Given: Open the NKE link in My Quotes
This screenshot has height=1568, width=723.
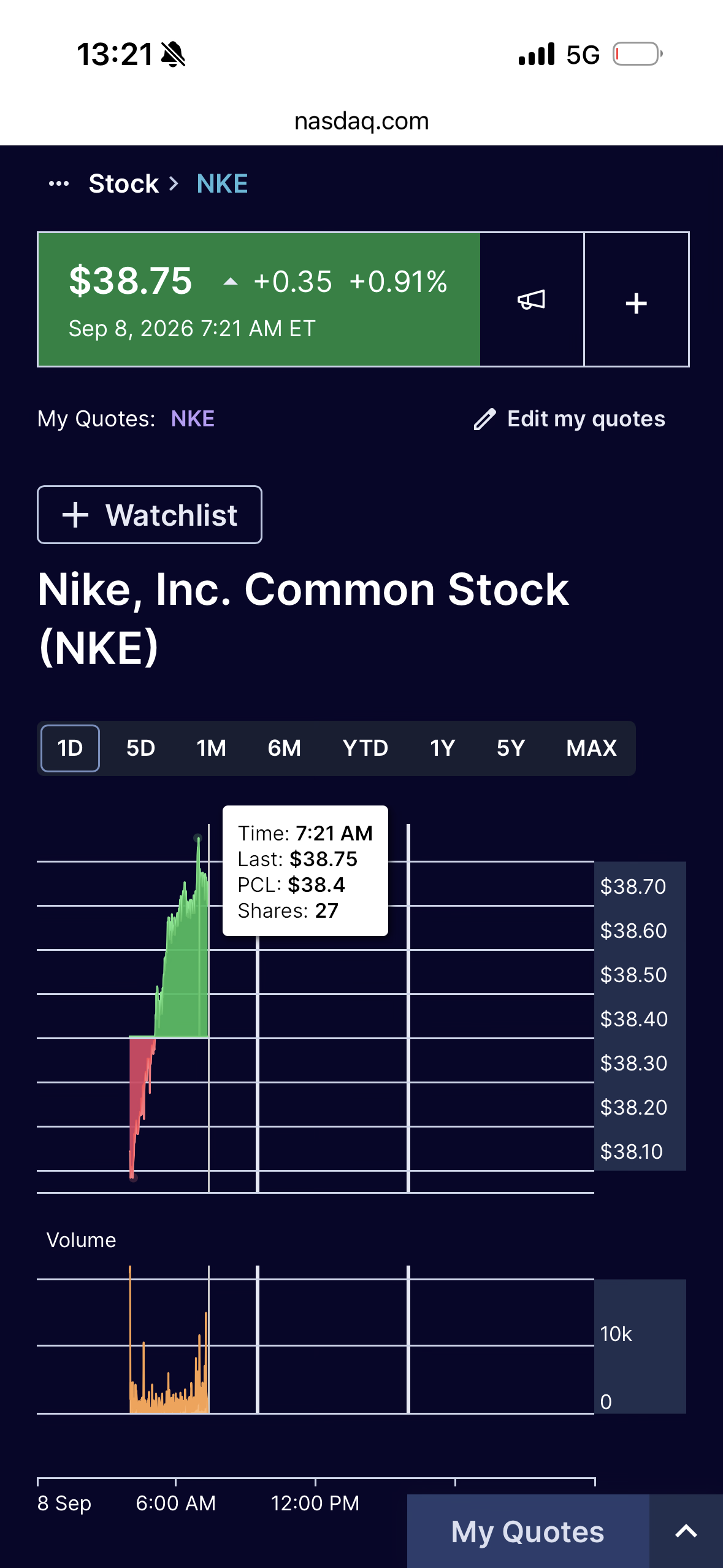Looking at the screenshot, I should (x=193, y=419).
